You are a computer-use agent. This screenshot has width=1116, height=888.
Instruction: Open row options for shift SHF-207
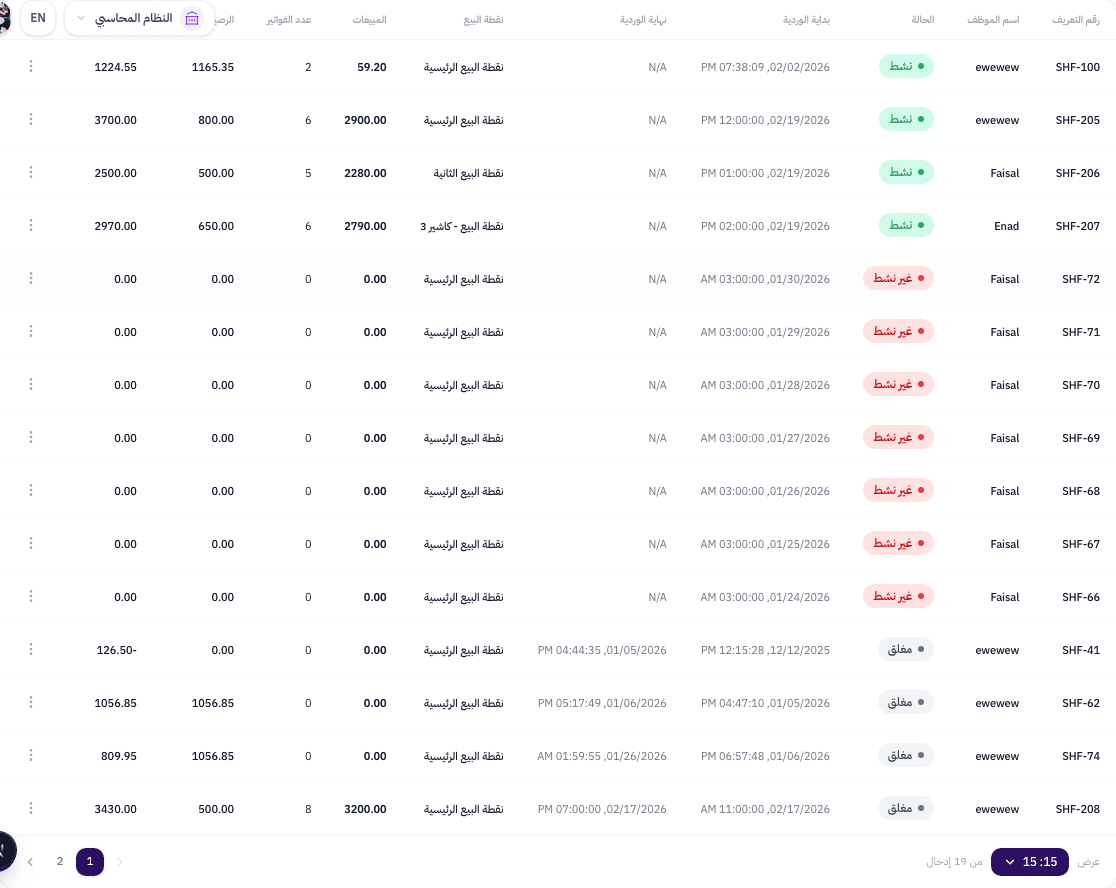coord(31,225)
